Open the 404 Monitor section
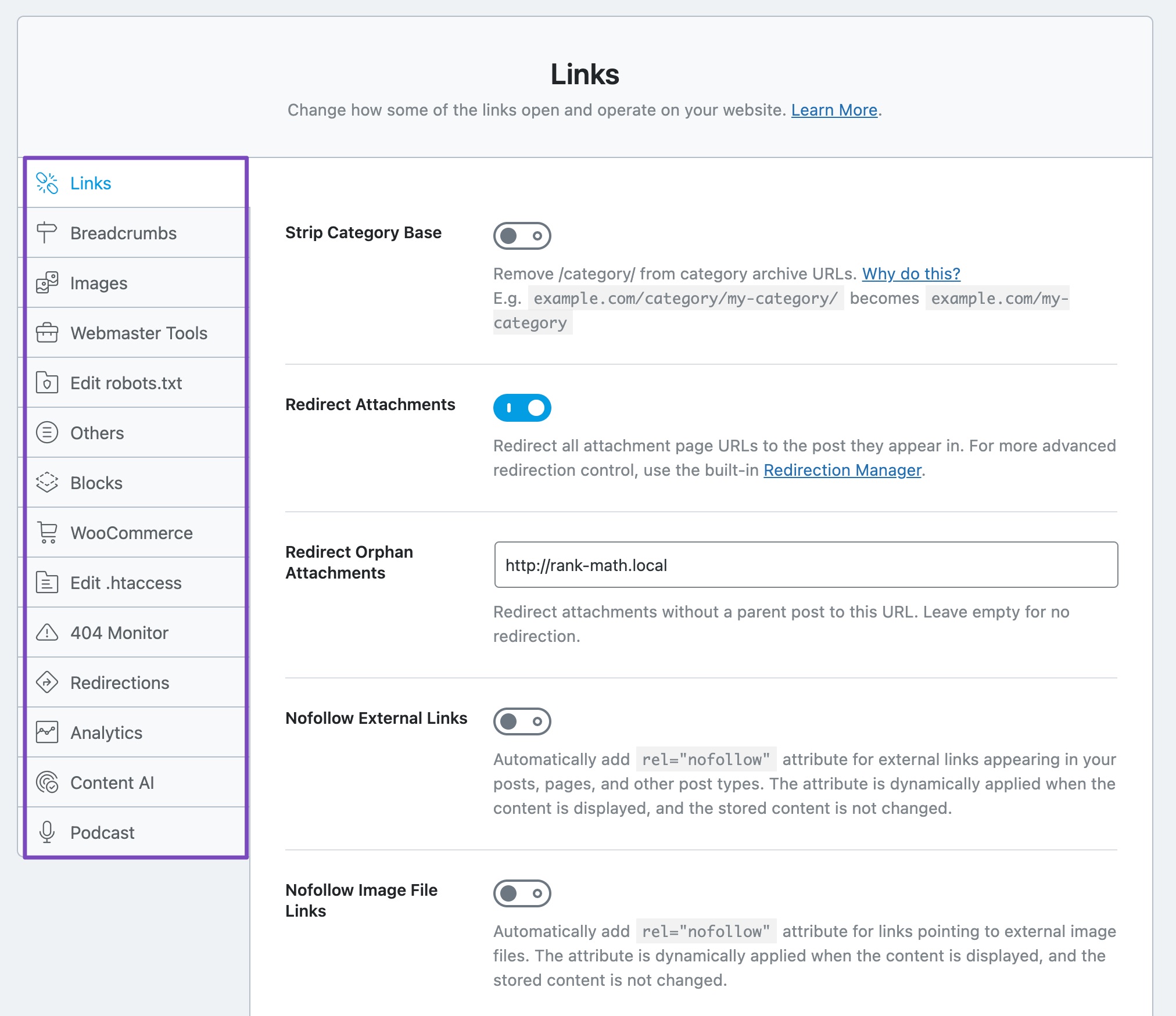 click(120, 633)
